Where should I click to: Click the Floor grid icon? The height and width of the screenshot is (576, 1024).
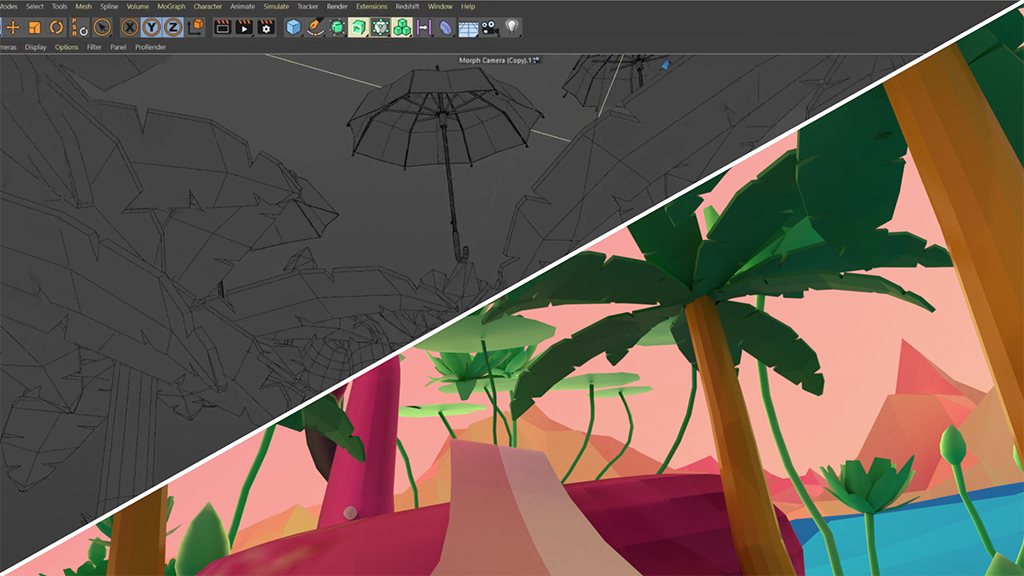[x=468, y=27]
